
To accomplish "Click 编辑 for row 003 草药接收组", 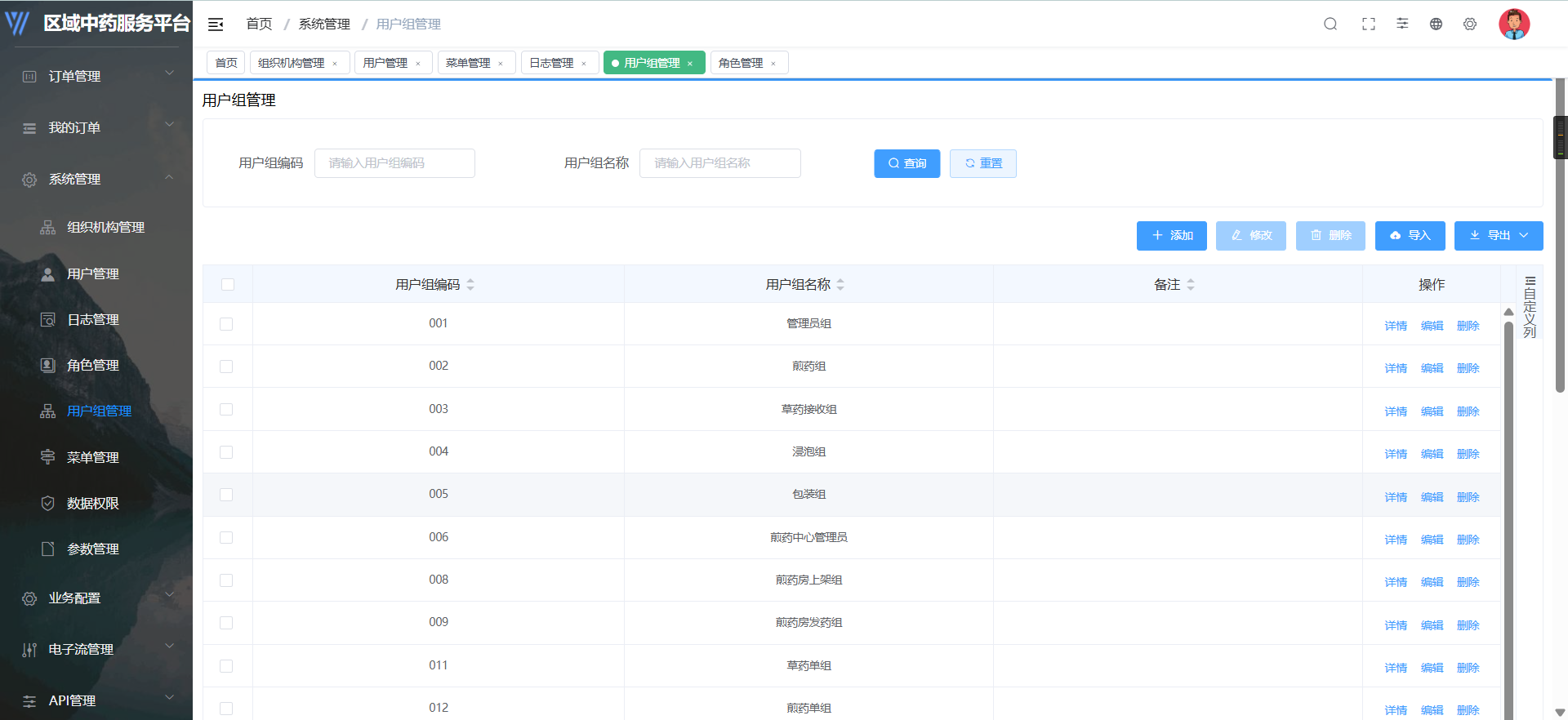I will point(1432,411).
